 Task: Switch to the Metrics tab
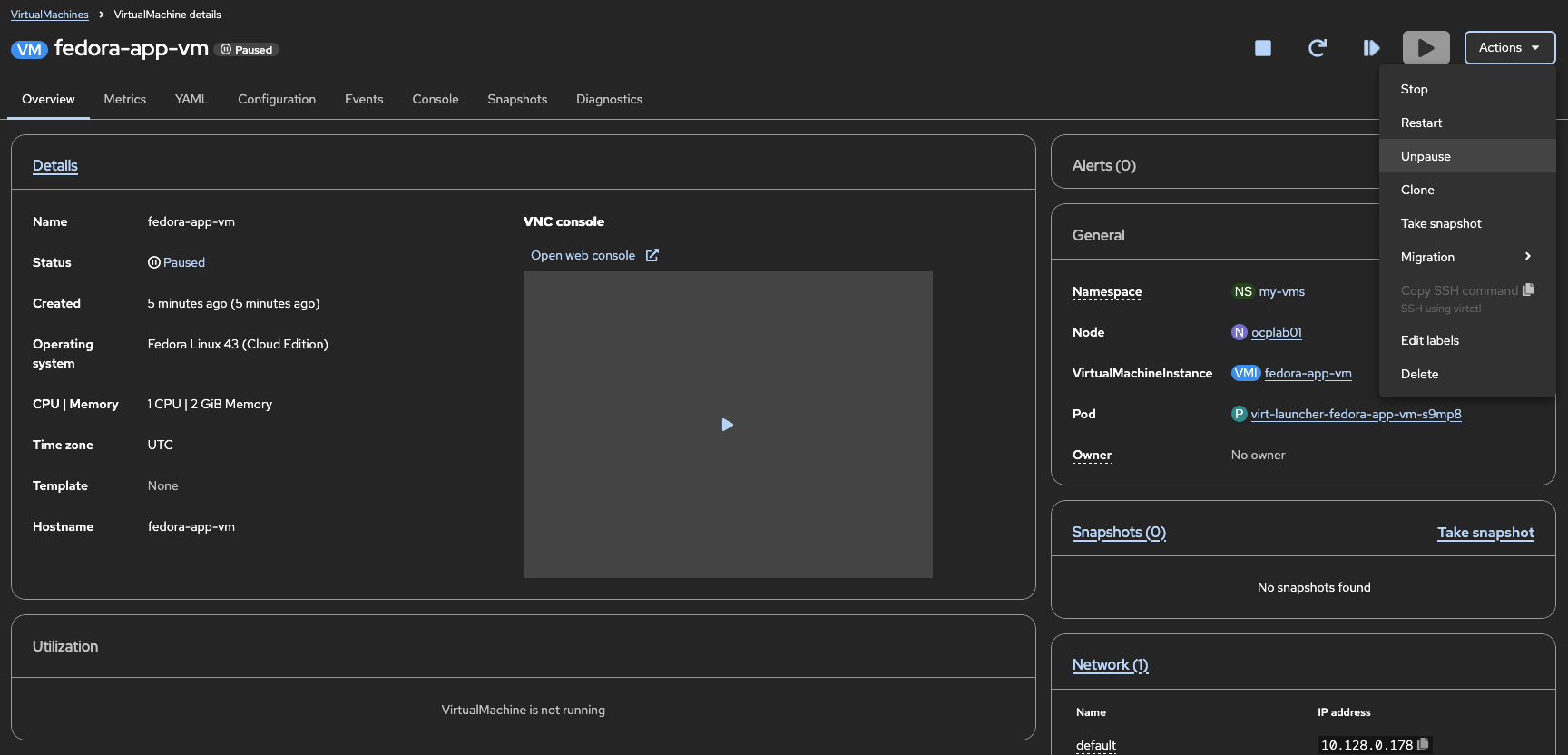tap(124, 99)
